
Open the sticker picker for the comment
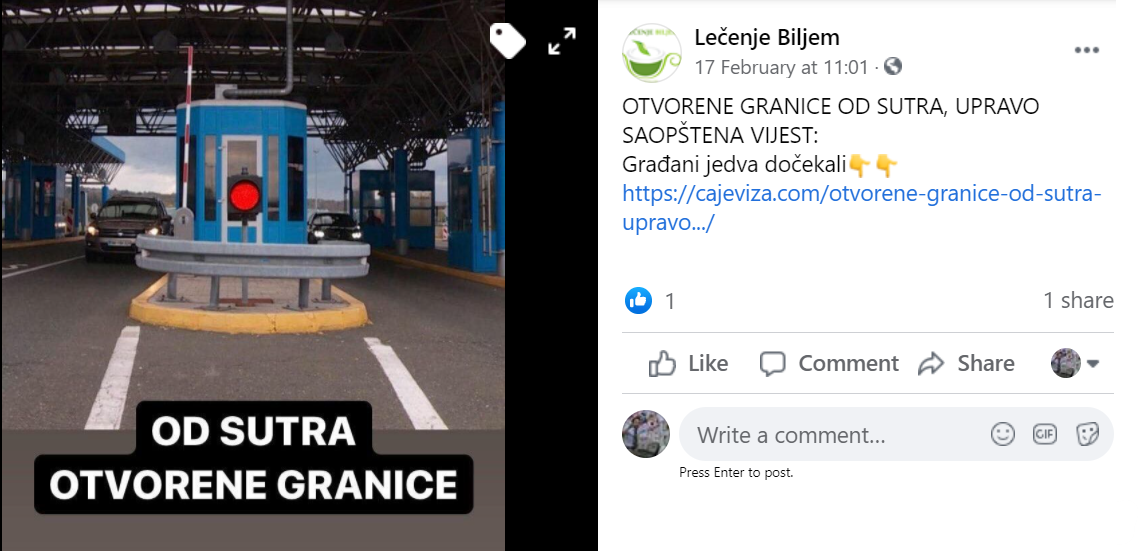(x=1087, y=434)
